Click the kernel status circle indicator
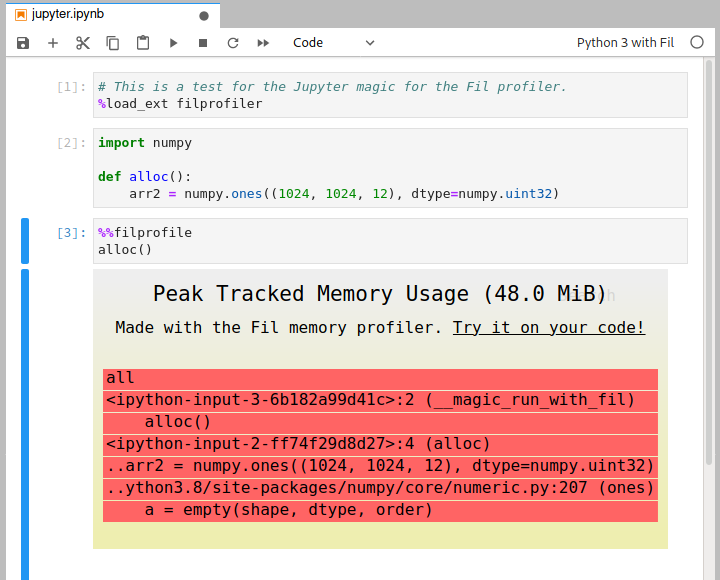The width and height of the screenshot is (720, 580). [697, 43]
